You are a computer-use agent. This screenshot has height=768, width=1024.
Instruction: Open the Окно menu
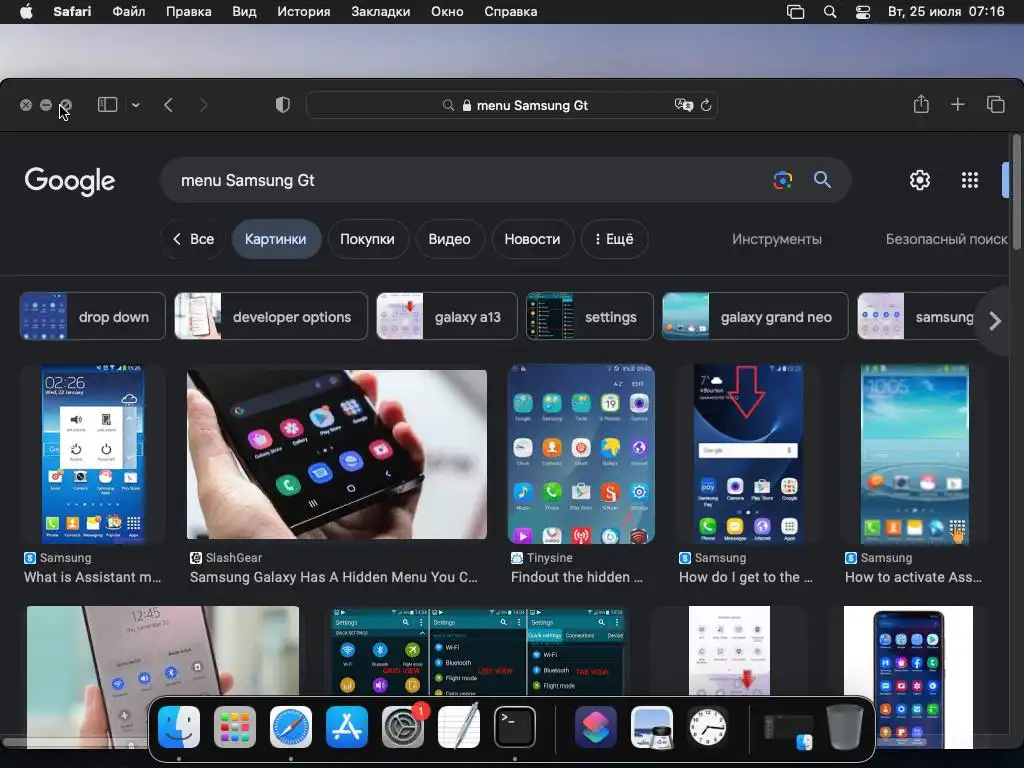click(x=447, y=12)
